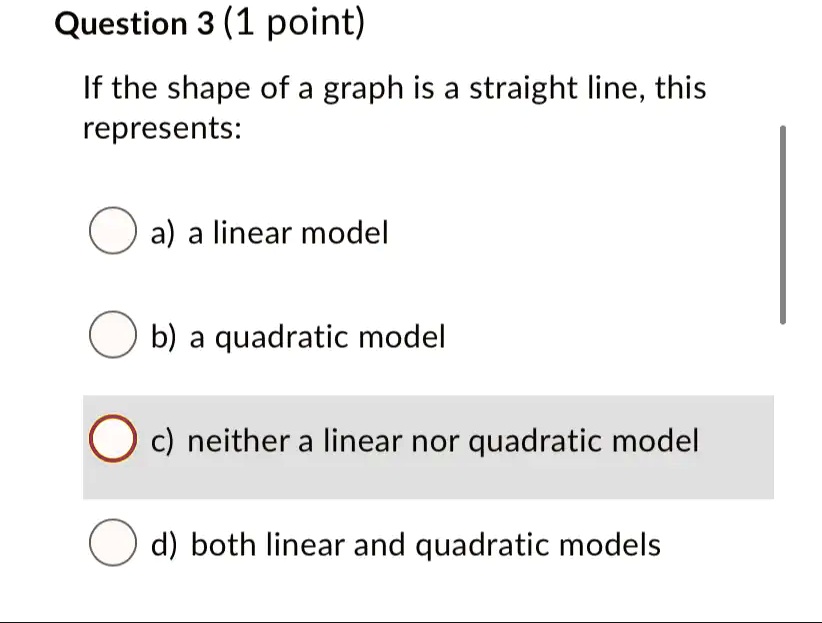
Task: Choose the answer 'a quadratic model'
Action: pos(297,337)
